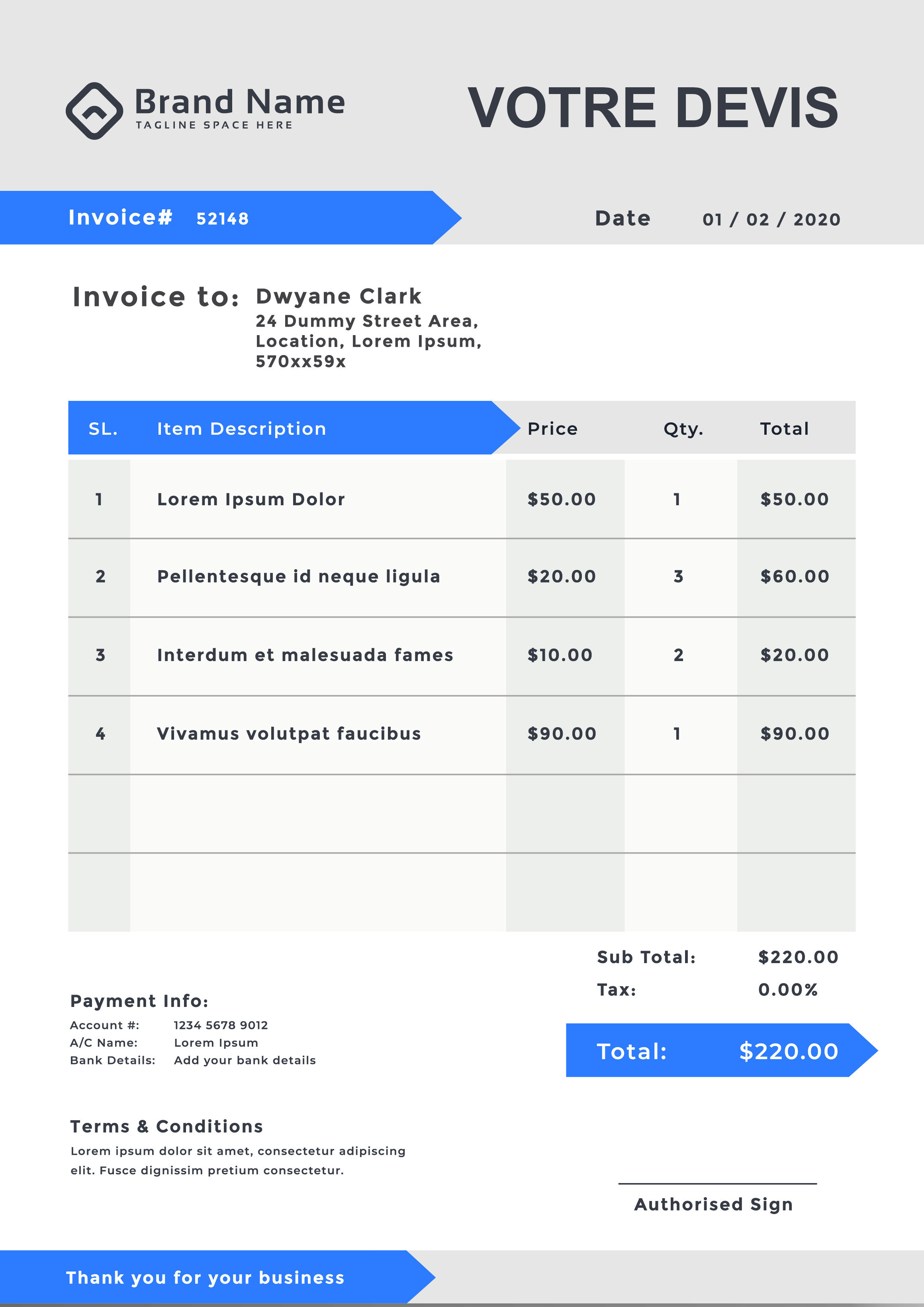Select the Item Description column header
Viewport: 924px width, 1307px height.
(x=241, y=429)
